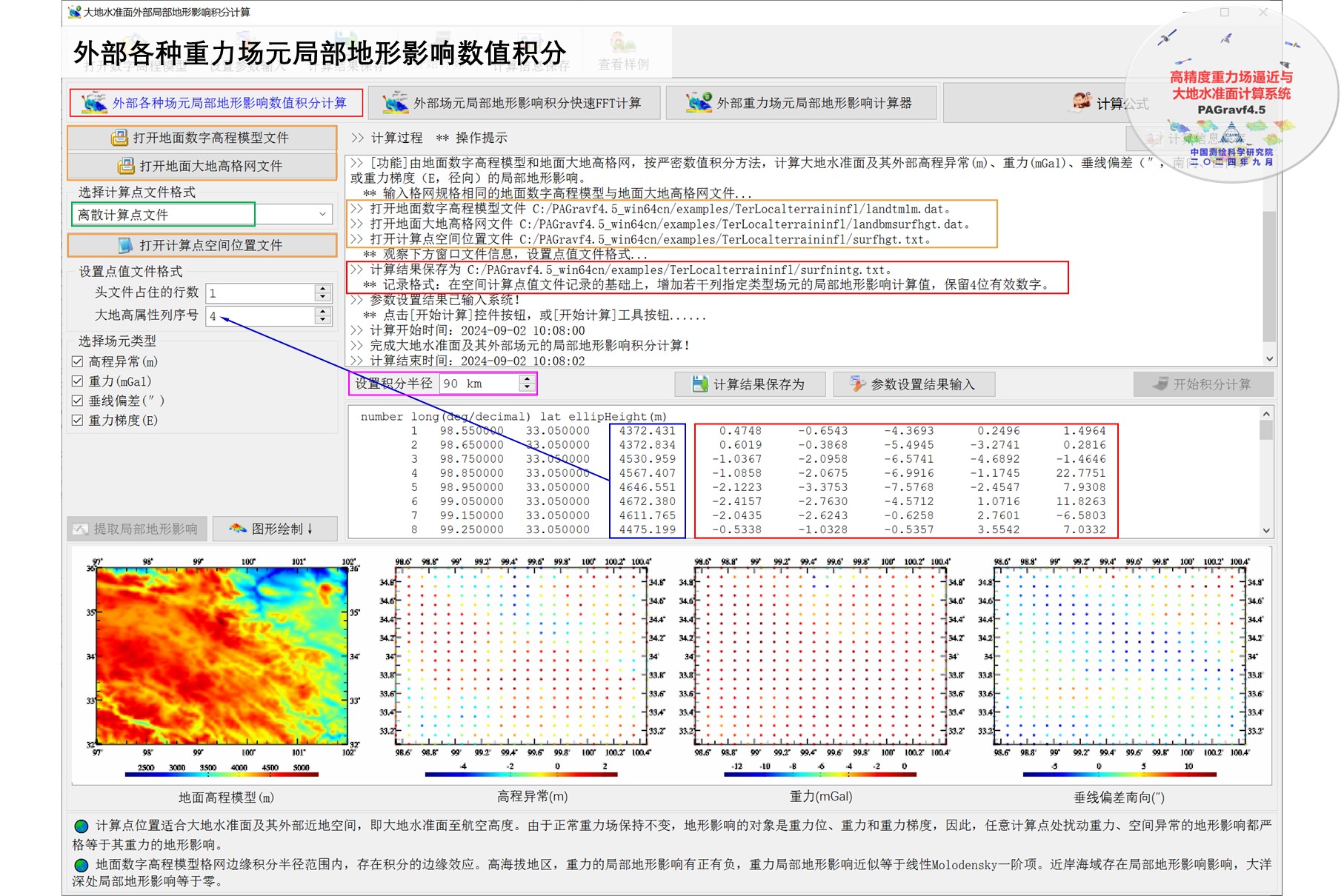Click the gravity plot color bar
1344x896 pixels.
click(820, 775)
